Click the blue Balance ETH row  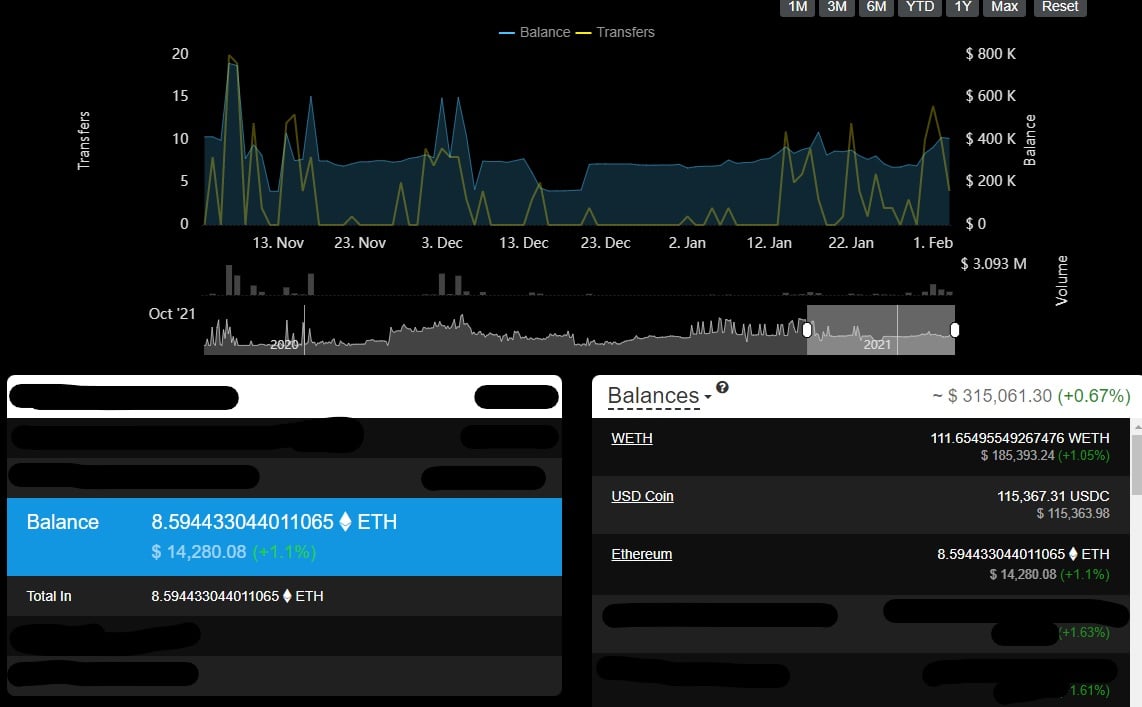point(284,537)
